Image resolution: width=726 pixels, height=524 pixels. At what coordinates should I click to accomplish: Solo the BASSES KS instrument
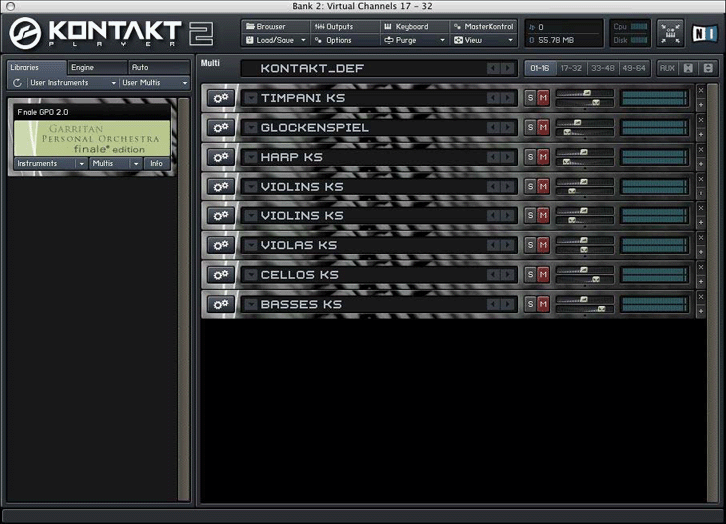[531, 305]
